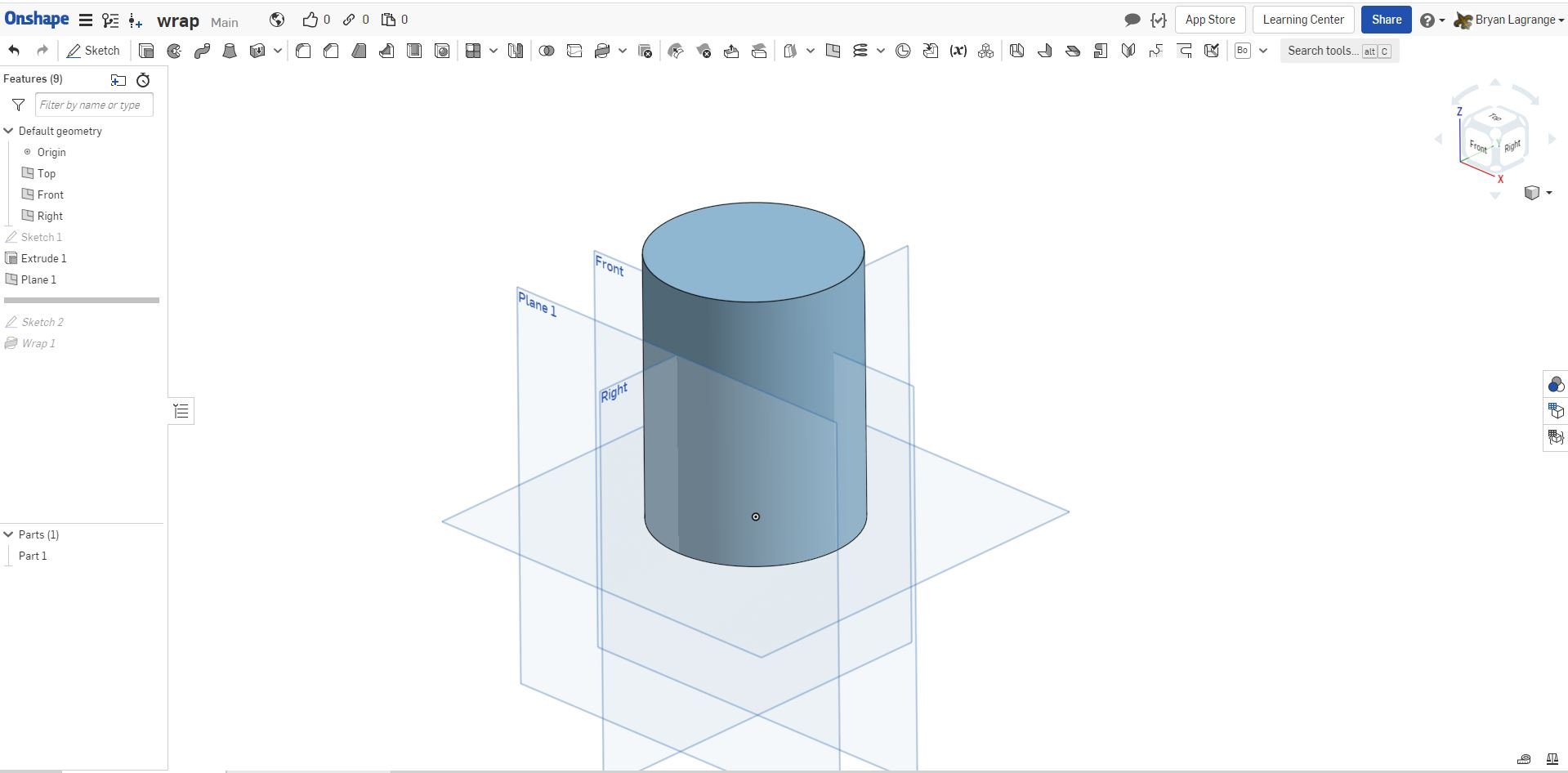Select Extrude 1 in the feature list
This screenshot has width=1568, height=773.
coord(43,258)
